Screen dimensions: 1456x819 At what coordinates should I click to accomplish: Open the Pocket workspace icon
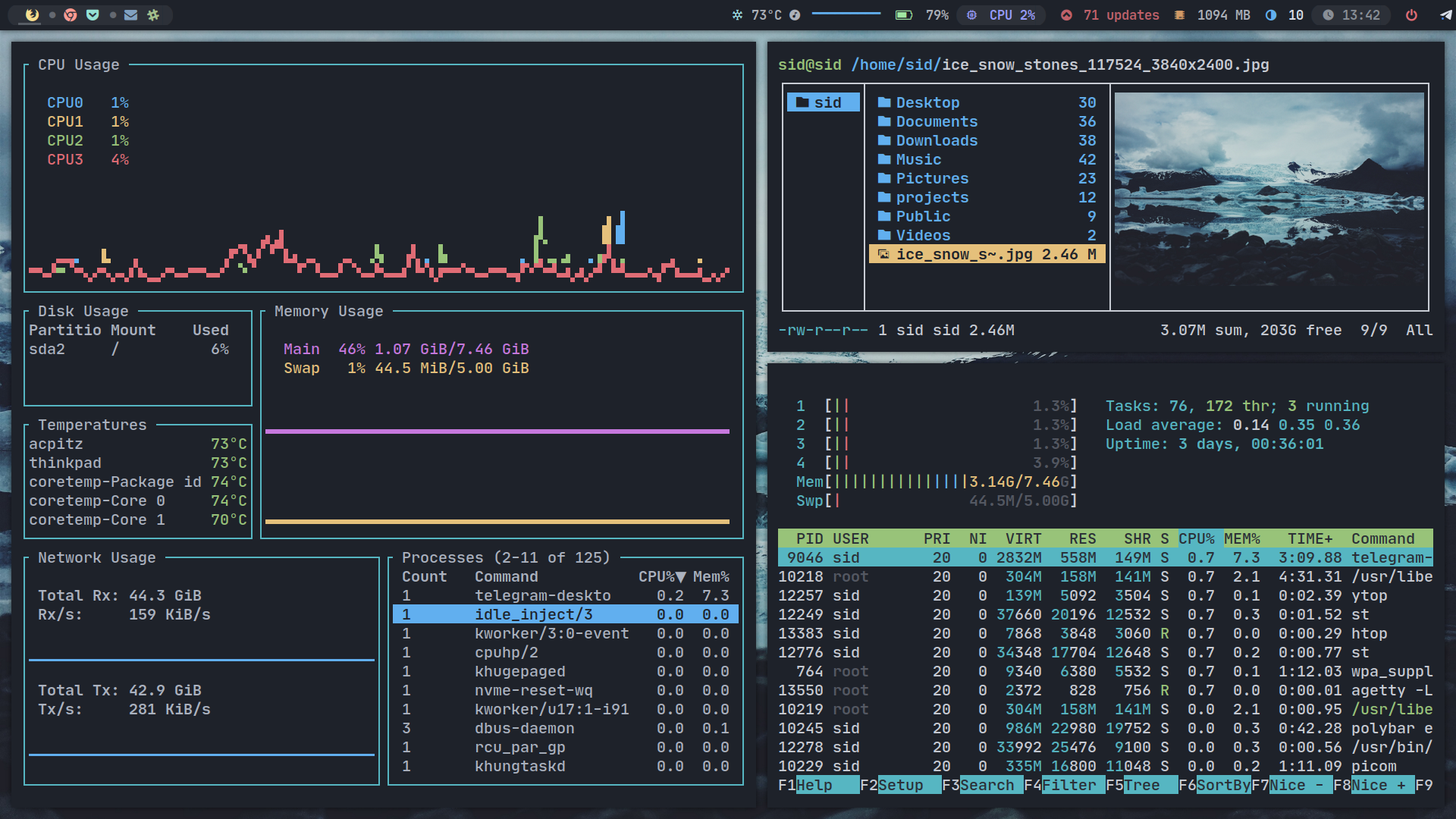tap(93, 15)
